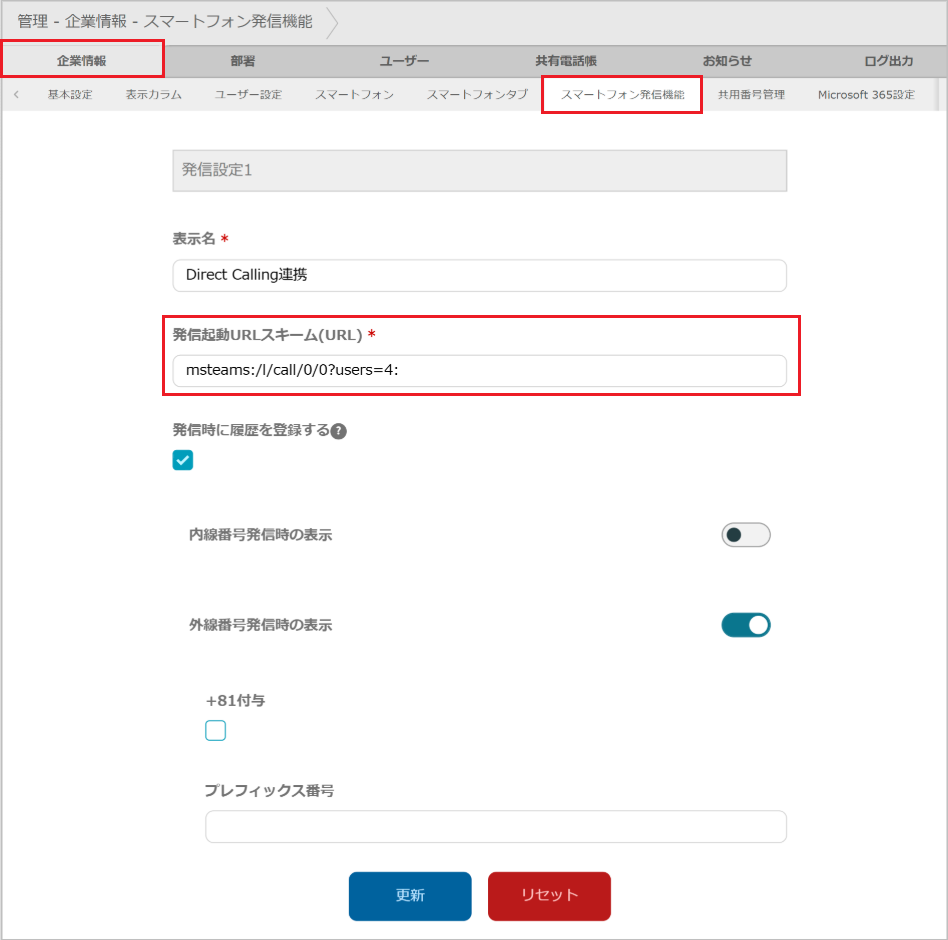
Task: Focus the 表示名 input field
Action: click(479, 275)
